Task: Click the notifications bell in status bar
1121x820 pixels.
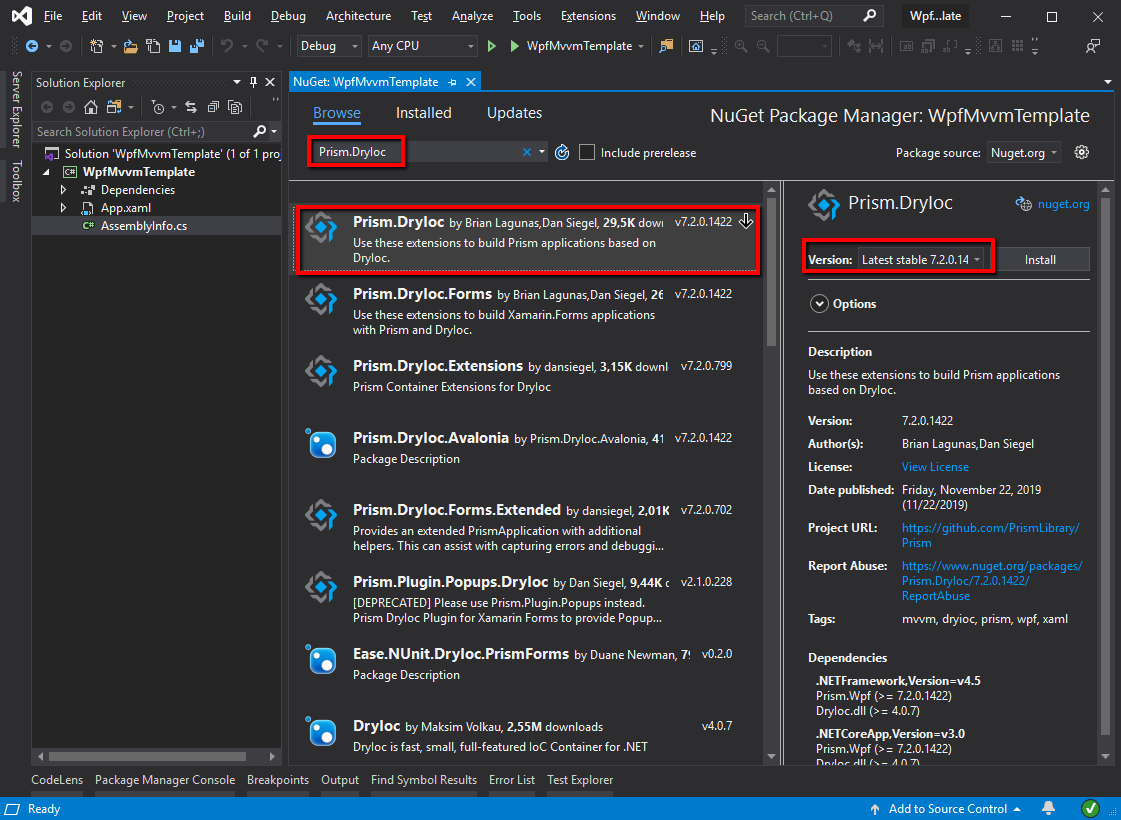Action: click(1048, 809)
